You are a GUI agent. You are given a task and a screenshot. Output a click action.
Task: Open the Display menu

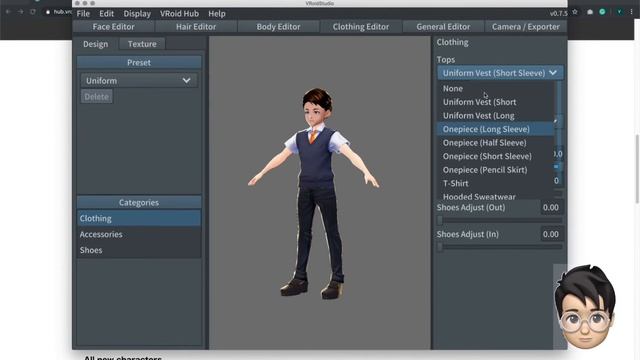[137, 13]
